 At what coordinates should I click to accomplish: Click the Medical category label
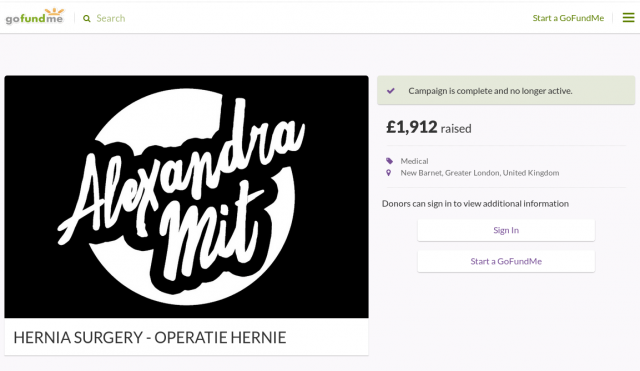[414, 161]
